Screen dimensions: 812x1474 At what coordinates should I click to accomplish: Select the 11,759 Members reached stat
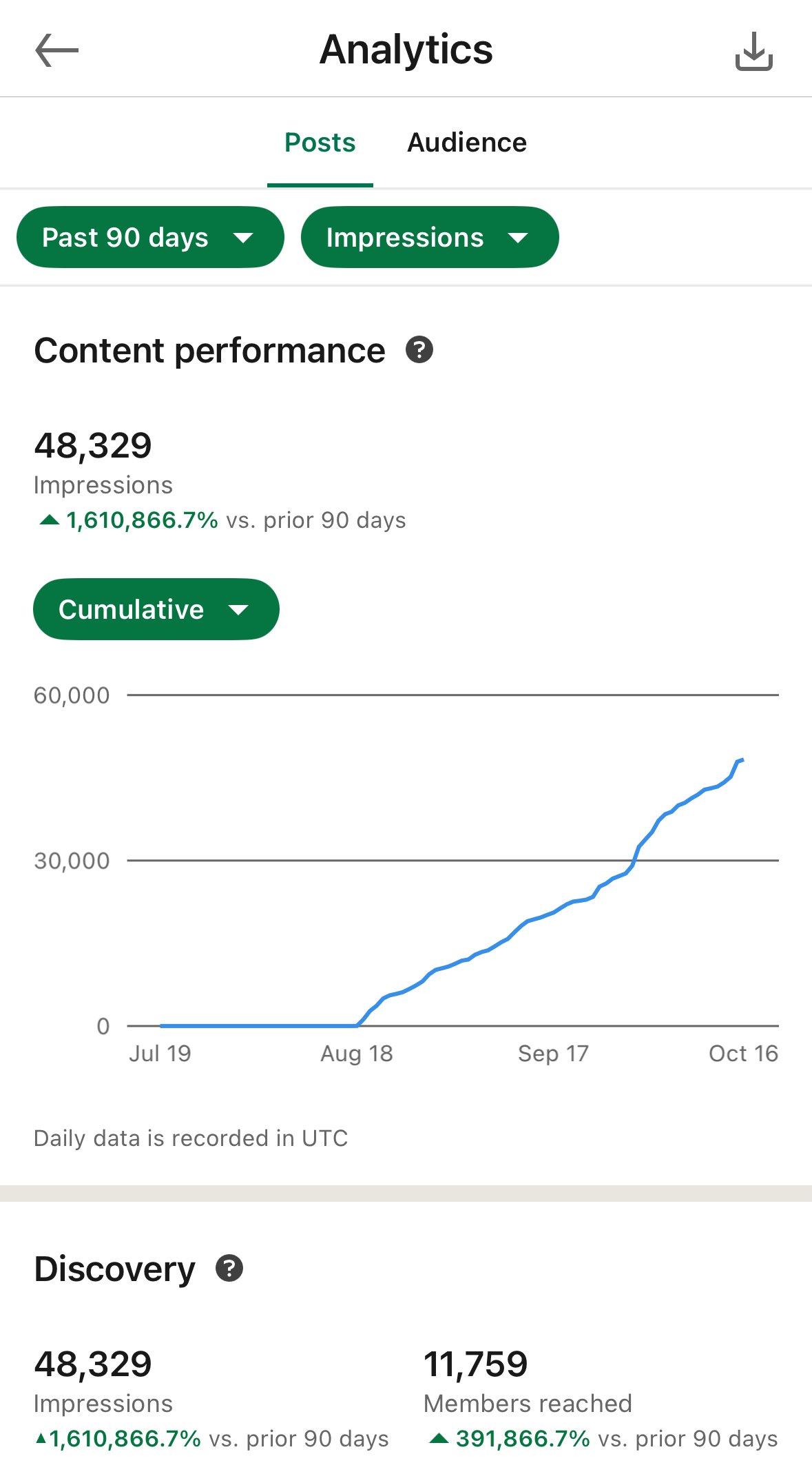tap(475, 1364)
